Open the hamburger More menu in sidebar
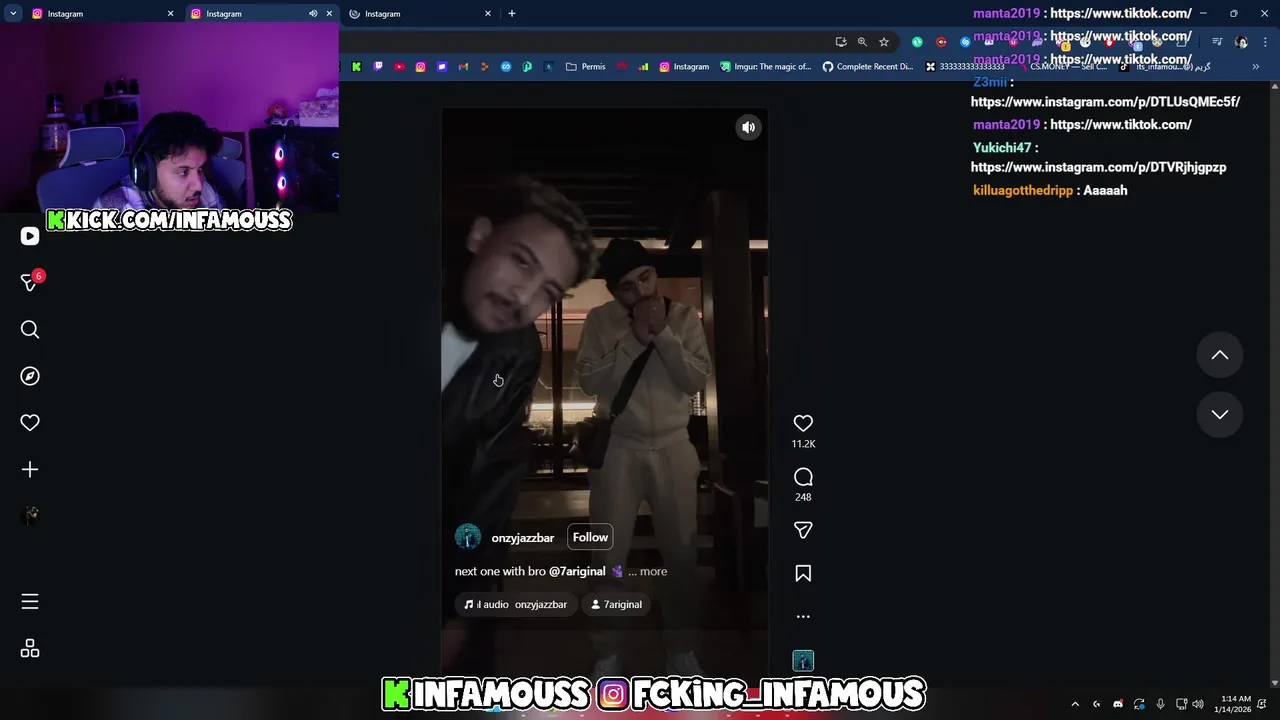 coord(30,601)
